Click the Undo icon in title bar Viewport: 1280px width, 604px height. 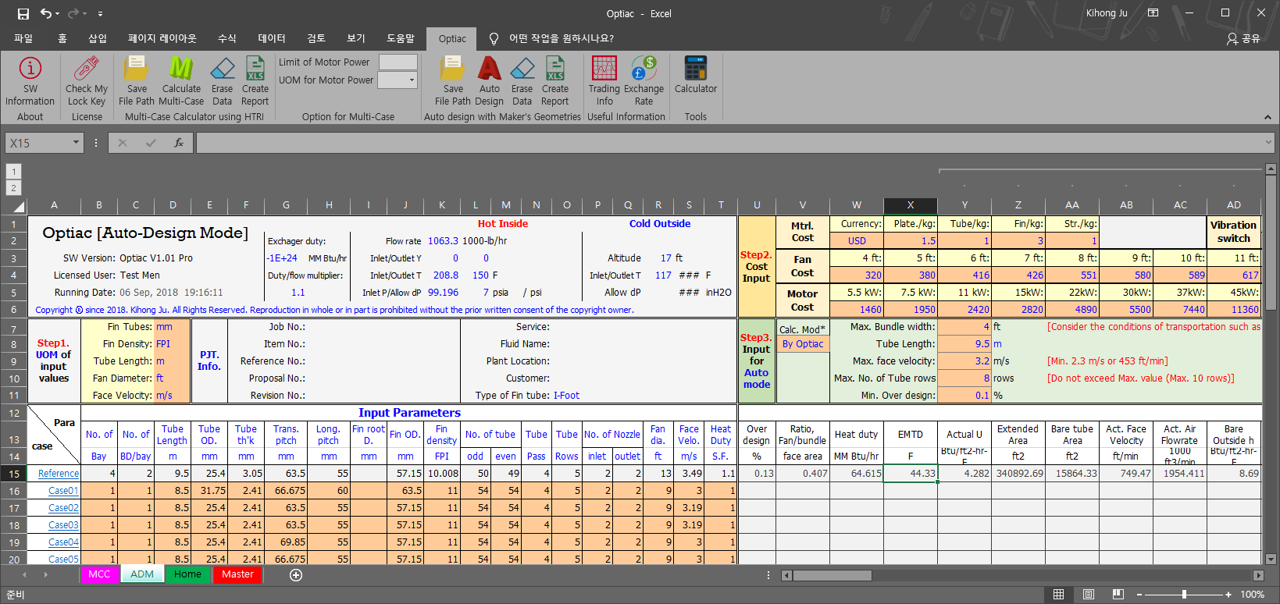[x=46, y=13]
